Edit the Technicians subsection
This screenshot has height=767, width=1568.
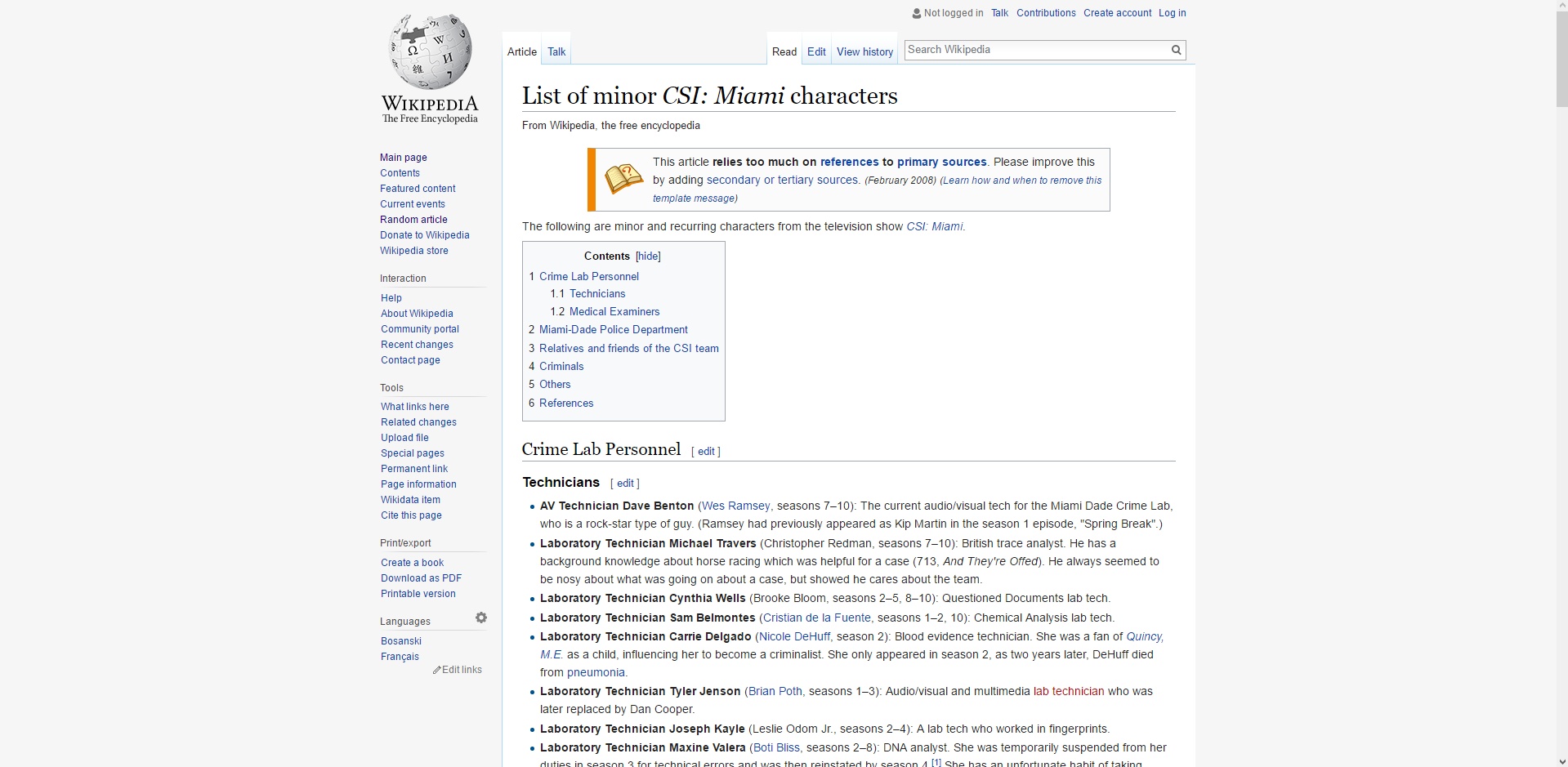pyautogui.click(x=625, y=484)
